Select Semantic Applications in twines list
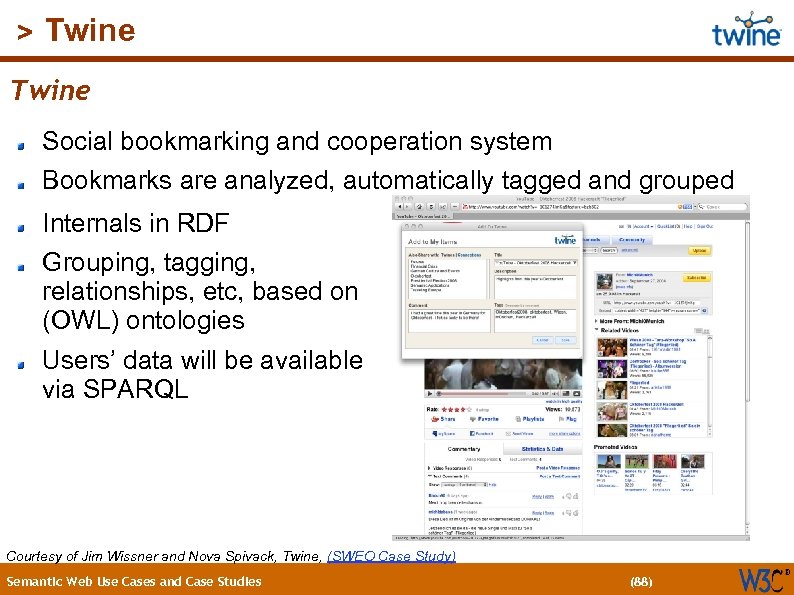 (x=430, y=285)
